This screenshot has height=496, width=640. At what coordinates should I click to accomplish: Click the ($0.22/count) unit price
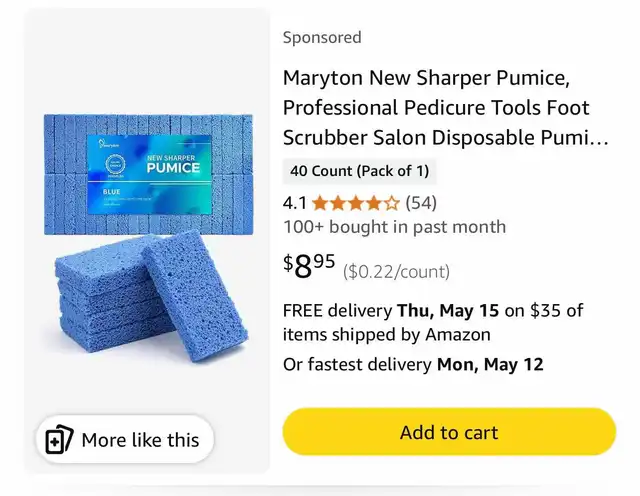396,271
